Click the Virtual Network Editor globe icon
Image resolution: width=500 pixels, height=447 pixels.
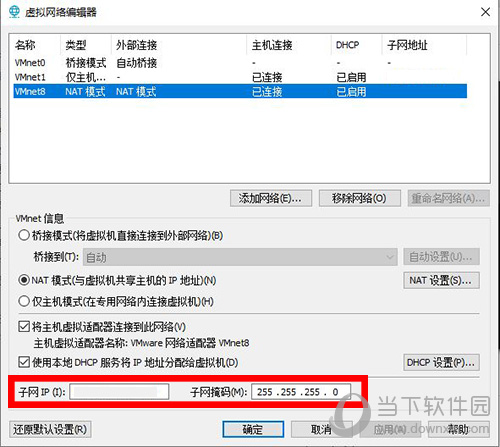tap(14, 12)
